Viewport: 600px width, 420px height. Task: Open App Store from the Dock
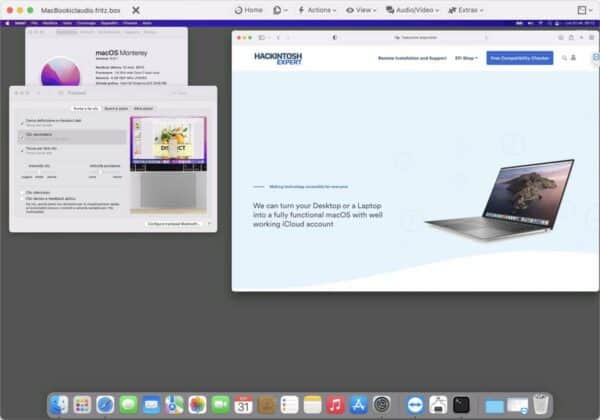(x=359, y=405)
